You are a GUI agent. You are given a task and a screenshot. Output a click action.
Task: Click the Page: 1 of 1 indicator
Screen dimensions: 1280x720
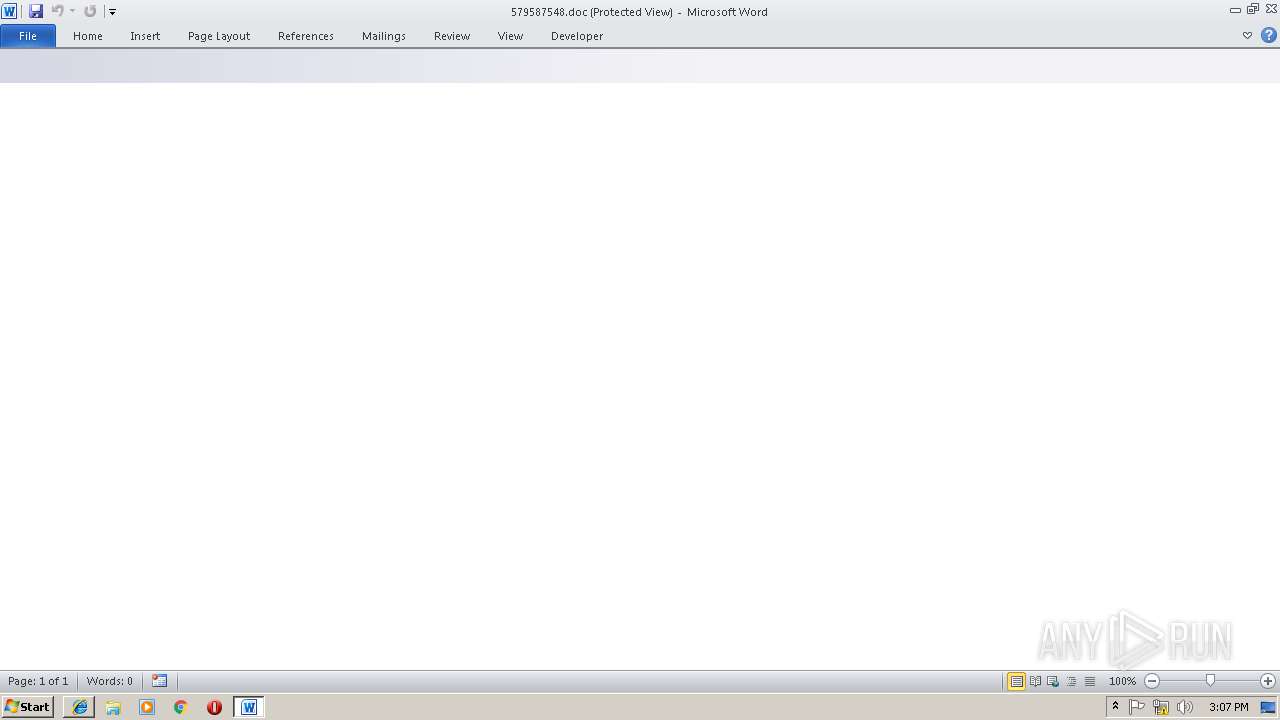click(38, 681)
